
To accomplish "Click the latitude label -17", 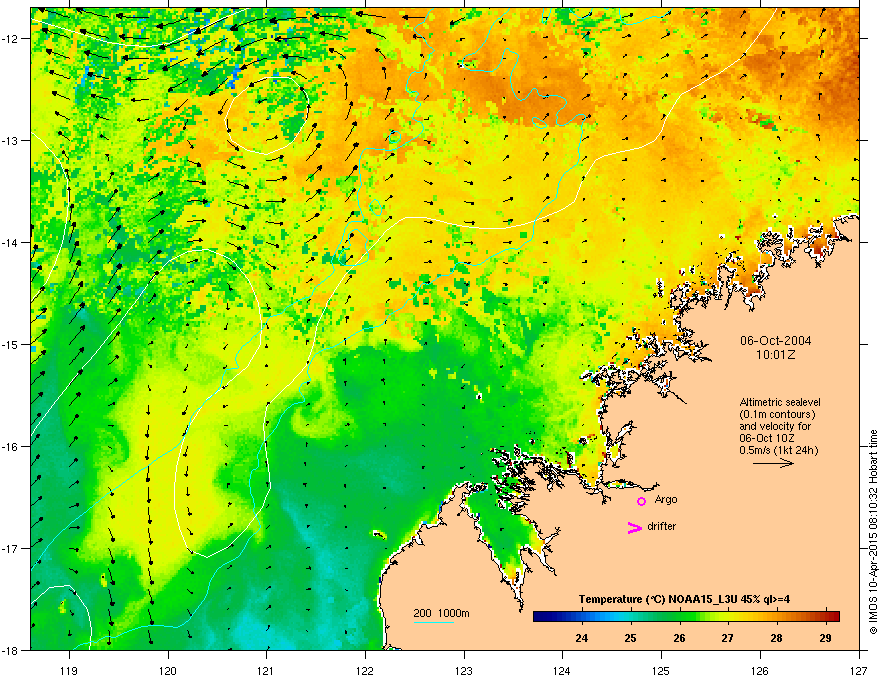I will [x=10, y=548].
